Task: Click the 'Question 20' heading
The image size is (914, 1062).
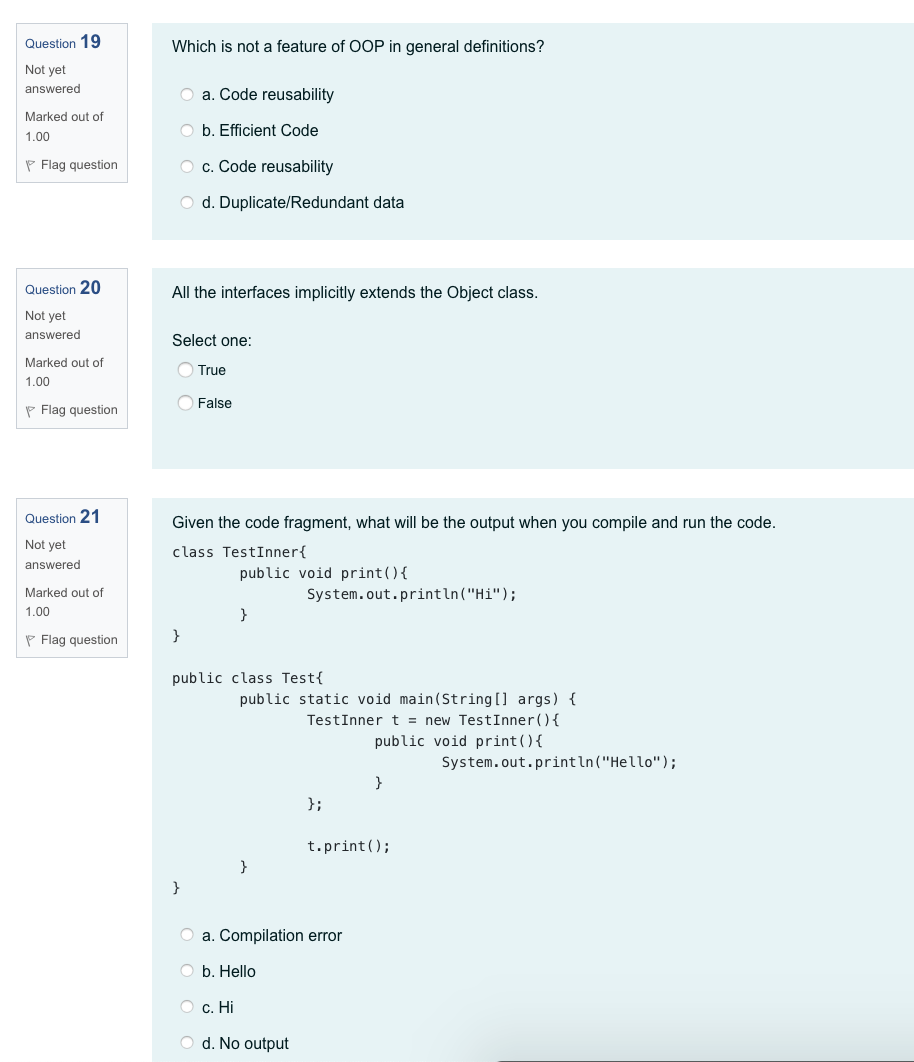Action: coord(62,288)
